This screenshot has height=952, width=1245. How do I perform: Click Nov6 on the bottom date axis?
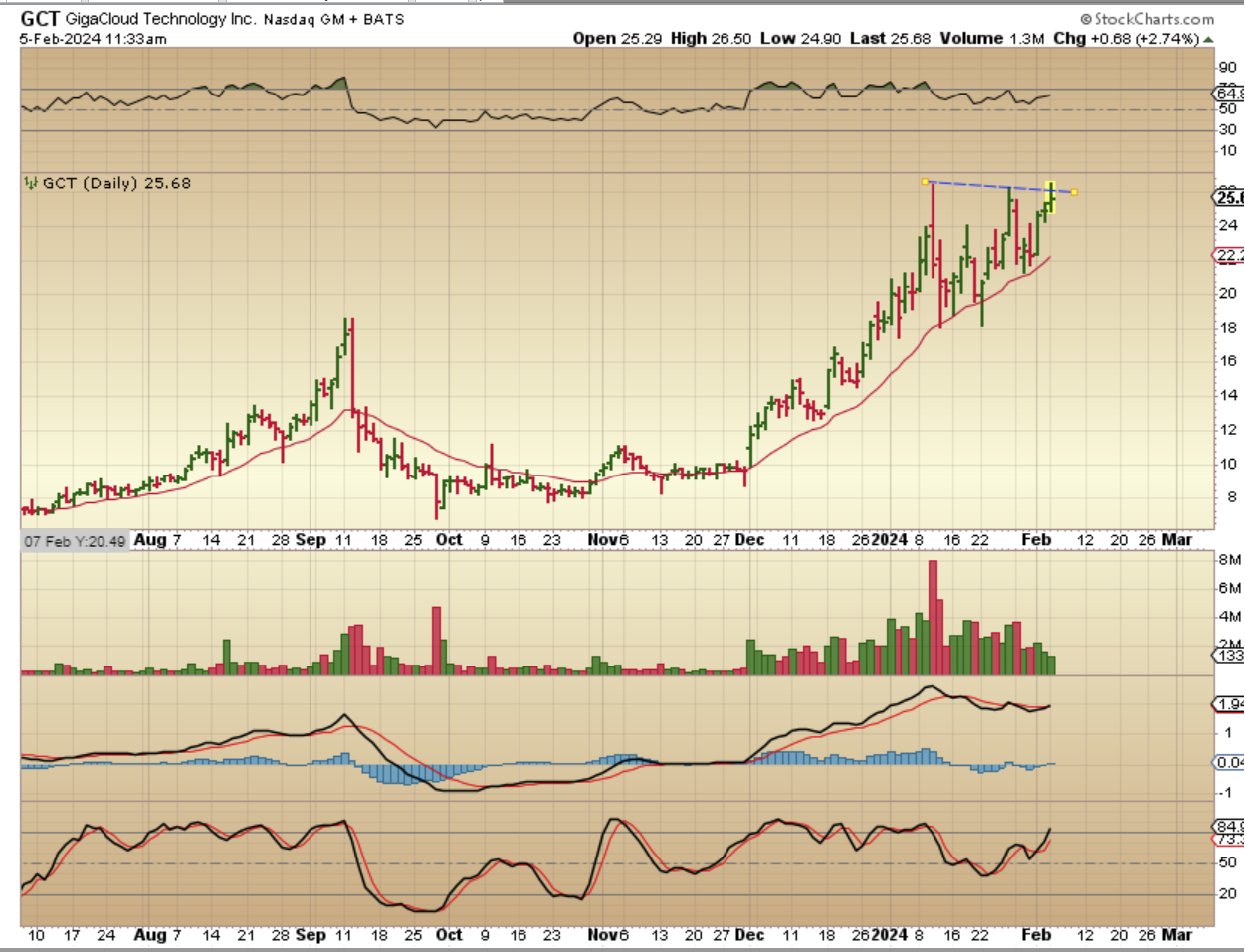click(608, 935)
